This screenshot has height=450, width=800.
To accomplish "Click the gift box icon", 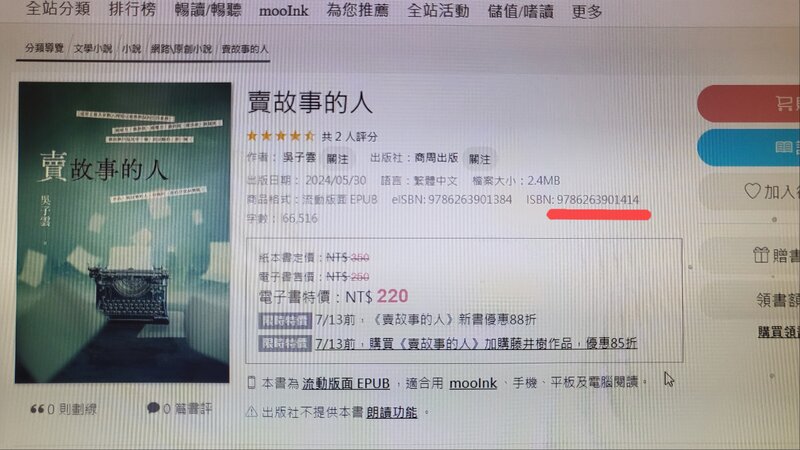I will click(x=761, y=255).
